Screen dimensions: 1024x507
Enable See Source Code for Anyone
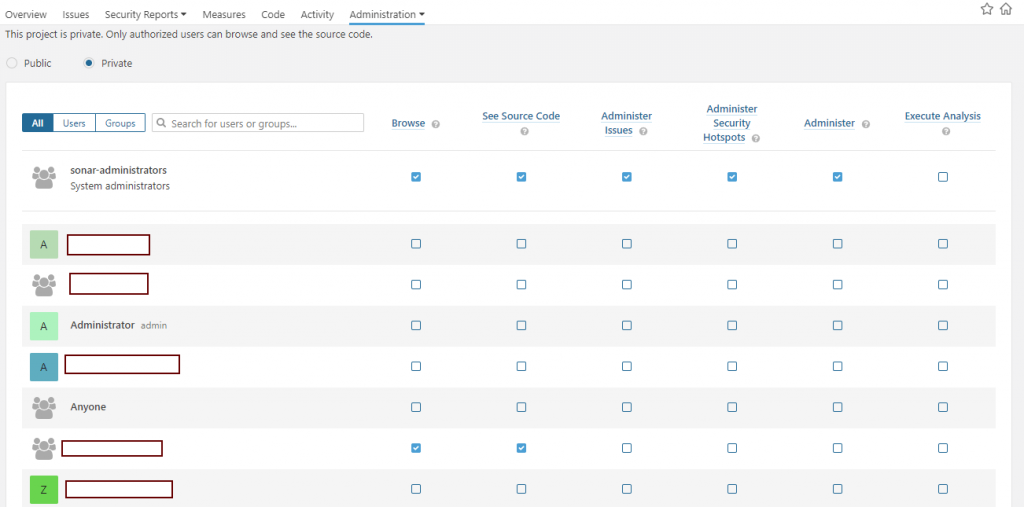point(521,407)
